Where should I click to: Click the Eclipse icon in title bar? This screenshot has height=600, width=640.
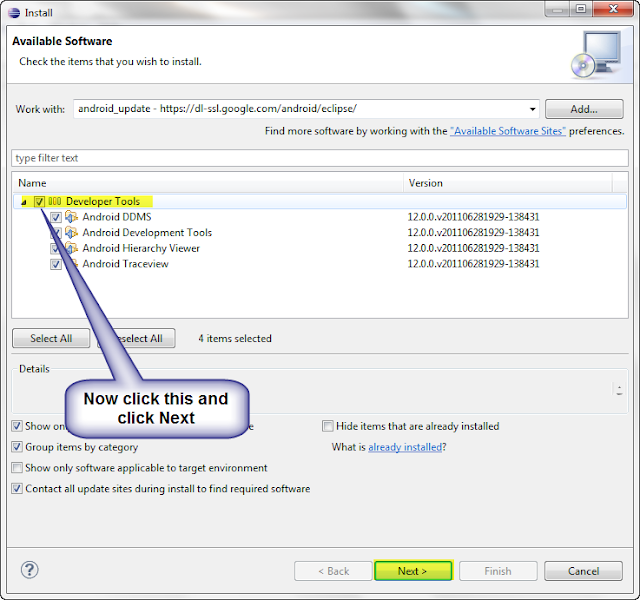tap(14, 13)
